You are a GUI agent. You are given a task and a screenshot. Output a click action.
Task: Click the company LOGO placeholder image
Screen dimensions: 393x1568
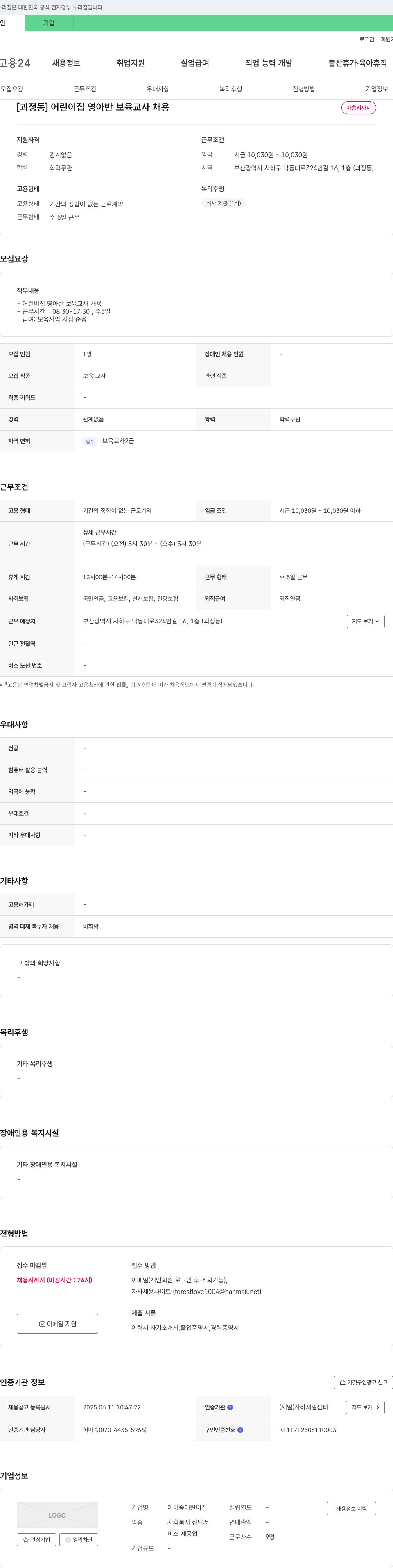[57, 1515]
